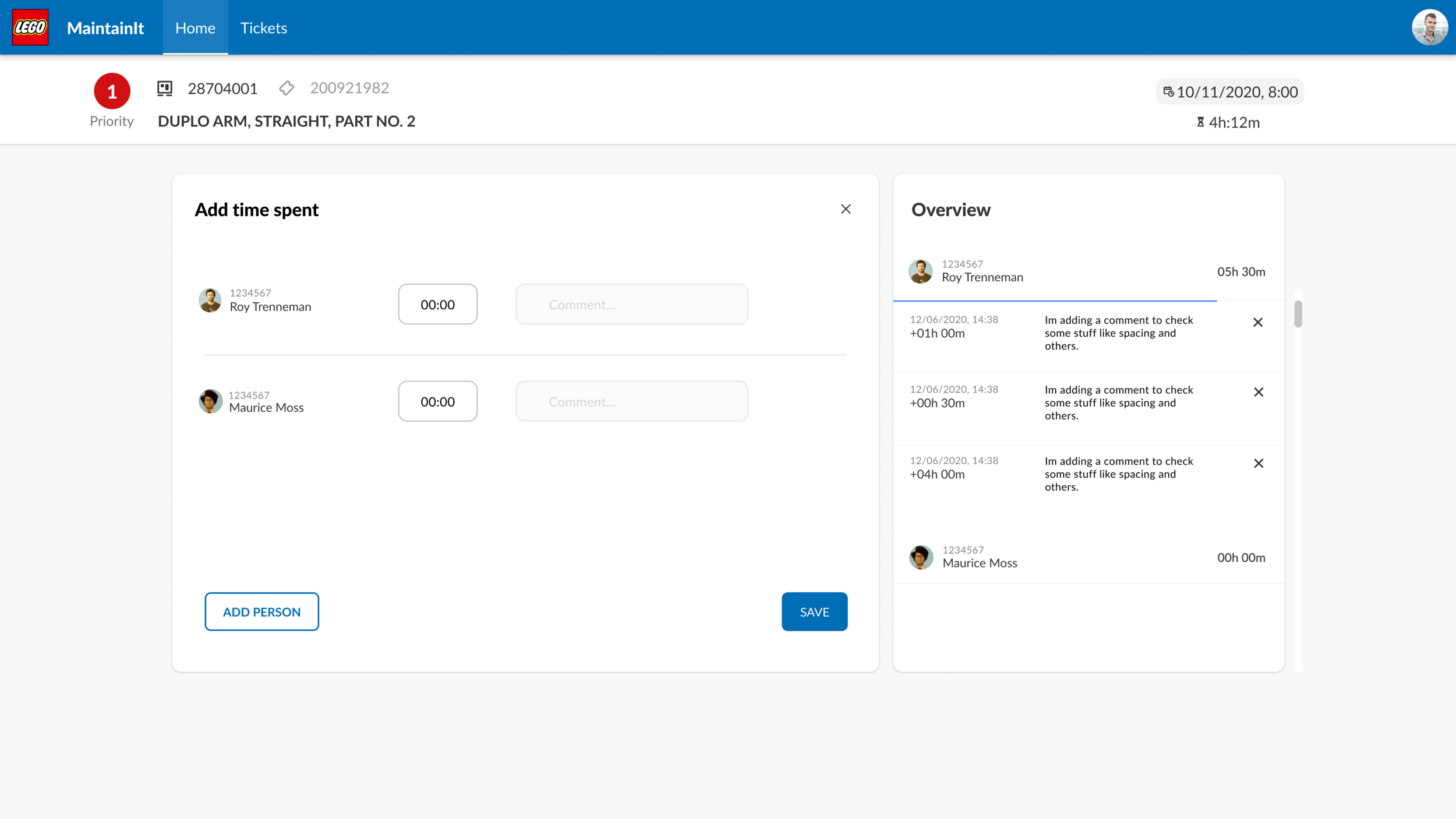Click the Priority label

(x=112, y=121)
